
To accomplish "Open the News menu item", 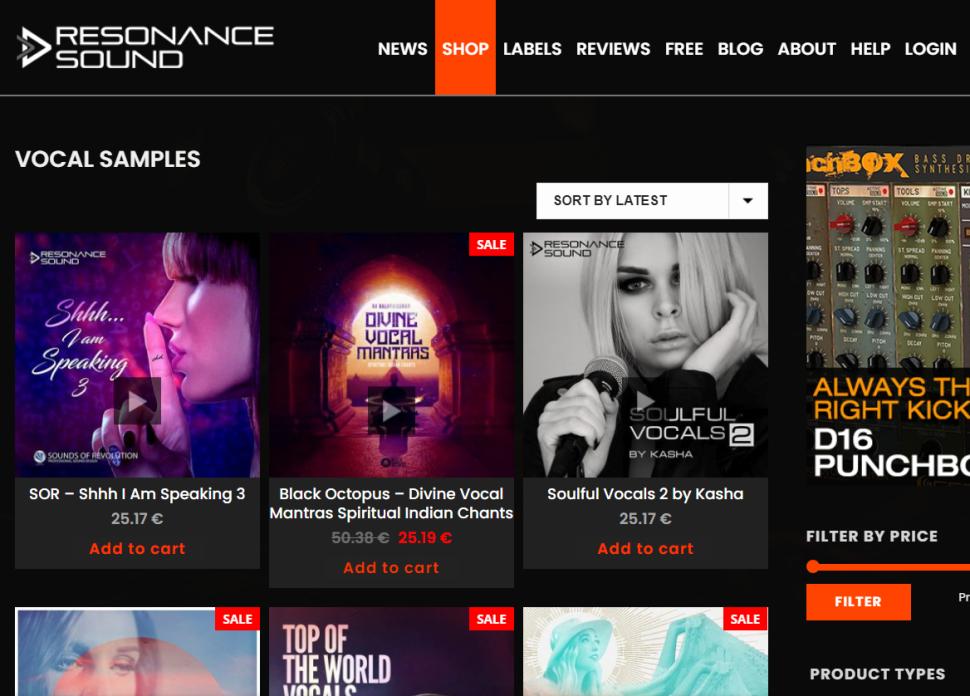I will [x=403, y=49].
